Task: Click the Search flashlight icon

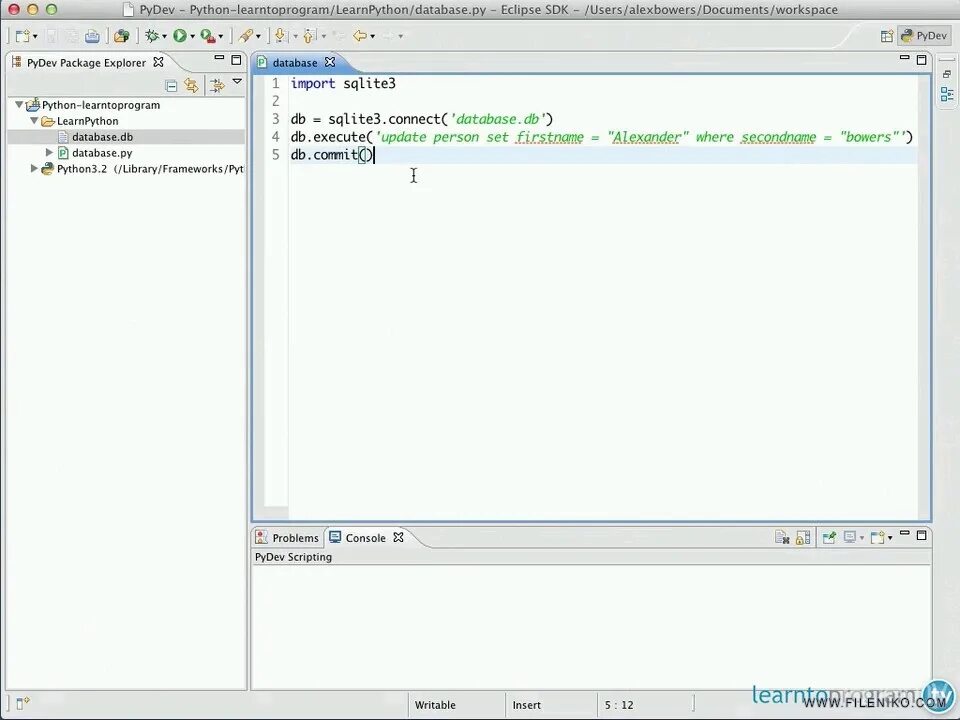Action: tap(246, 36)
